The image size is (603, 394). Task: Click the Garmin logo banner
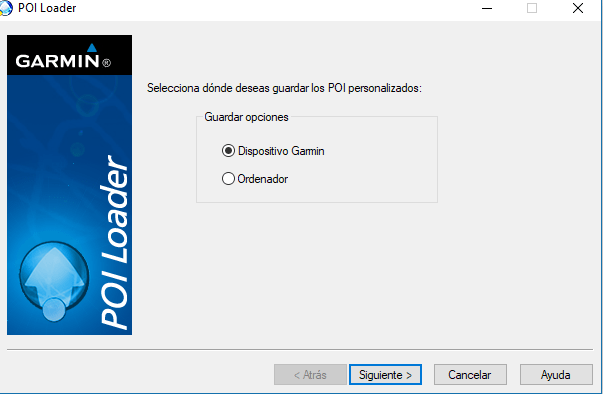(69, 55)
